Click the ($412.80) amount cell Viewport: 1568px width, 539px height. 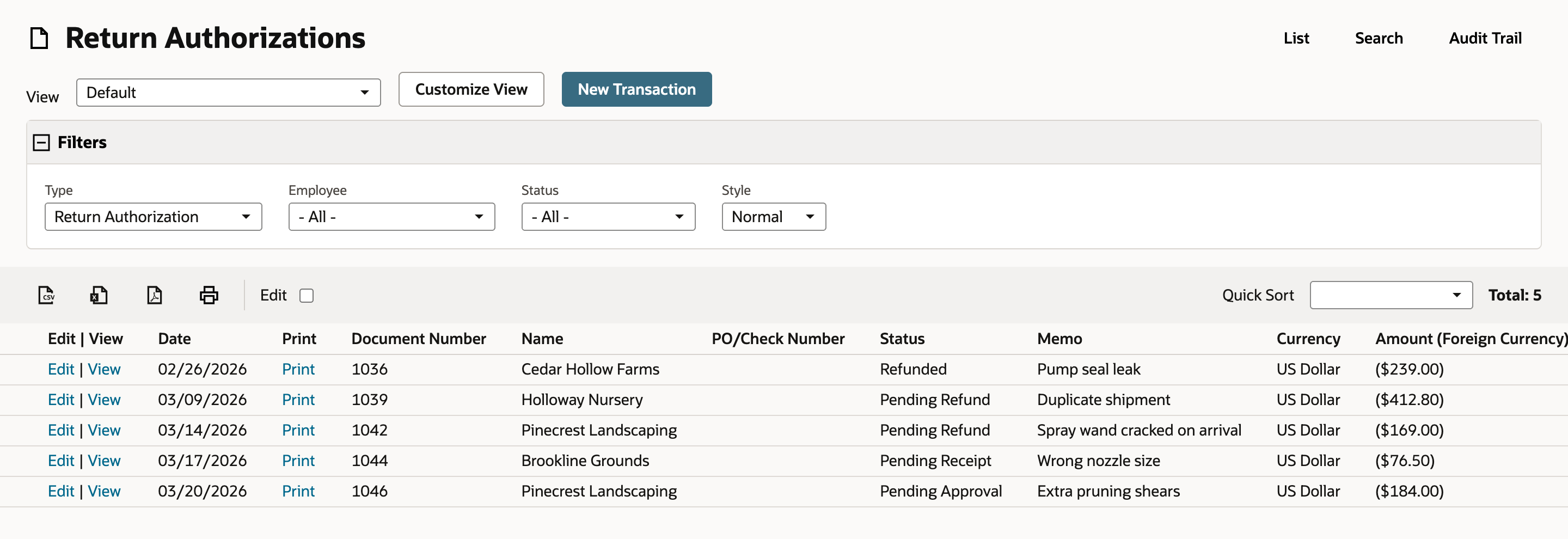click(x=1409, y=400)
